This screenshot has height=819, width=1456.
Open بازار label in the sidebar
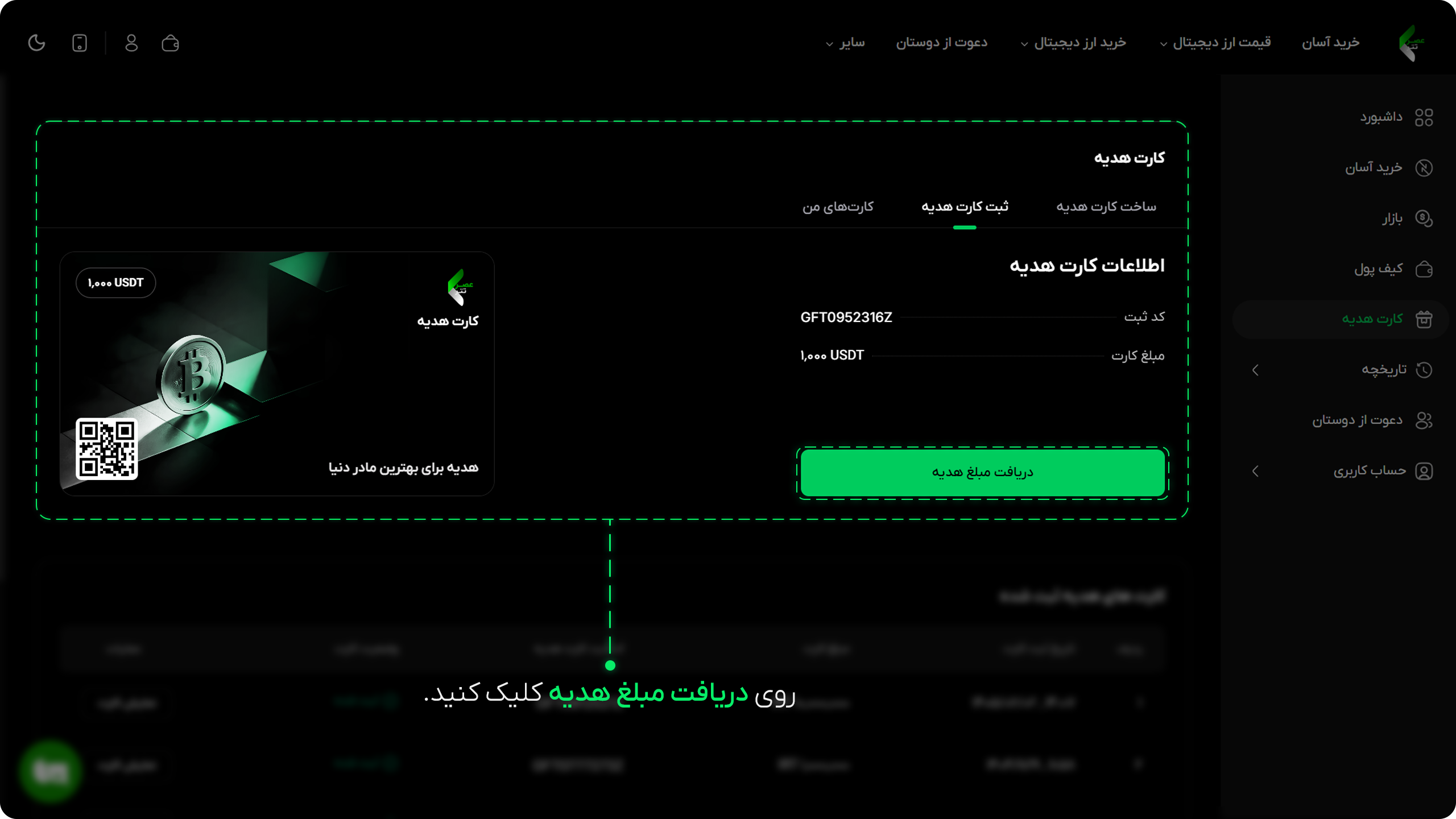tap(1392, 218)
